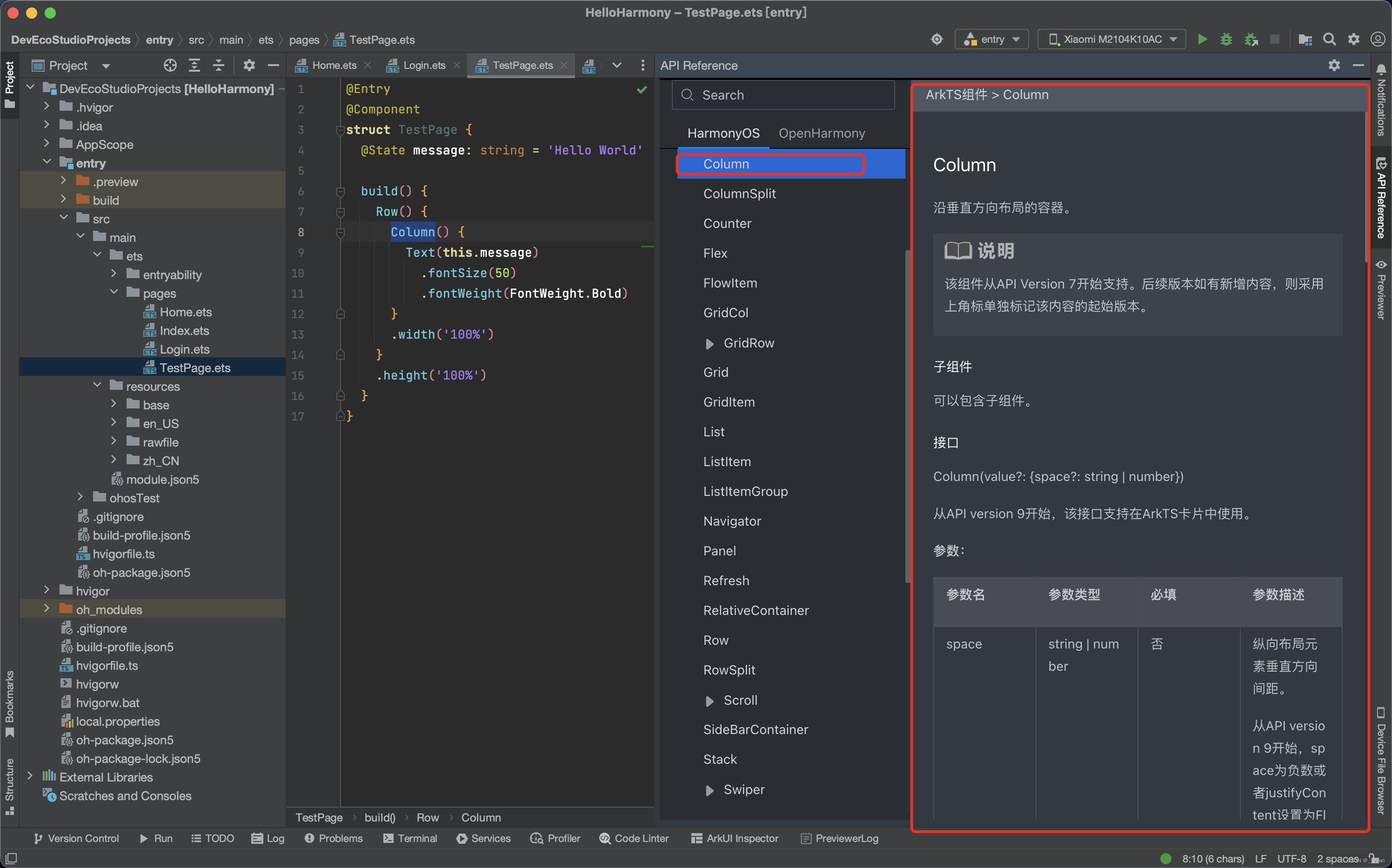Collapse all nodes in Project panel

(x=219, y=66)
